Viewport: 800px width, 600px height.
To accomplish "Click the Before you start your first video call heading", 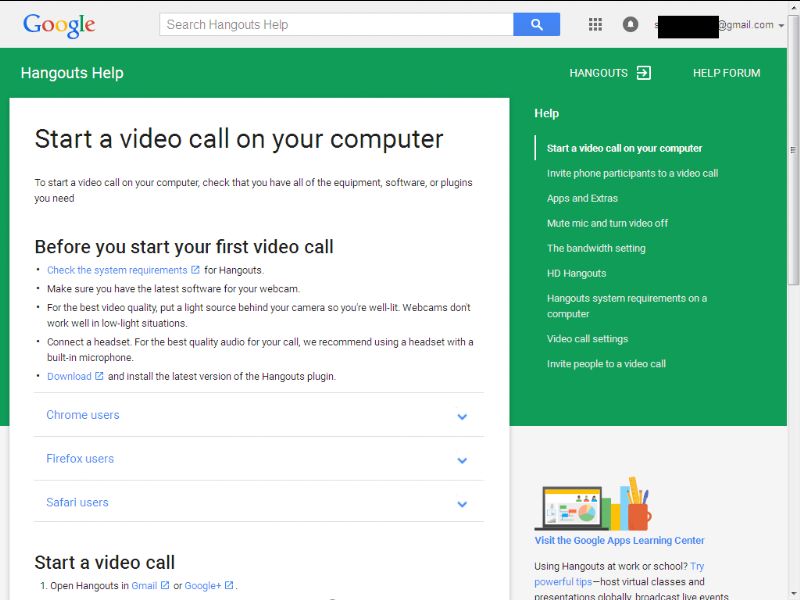I will 184,247.
